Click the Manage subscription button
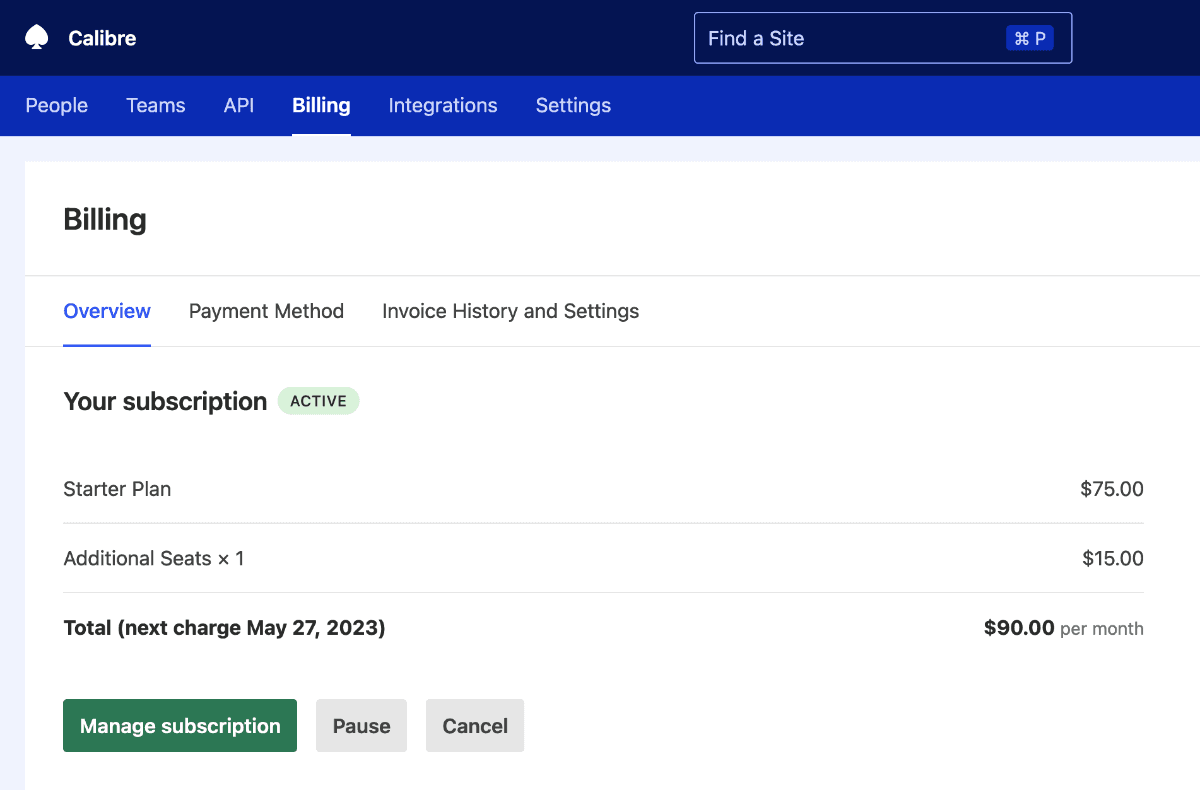Screen dimensions: 1200x790 (x=179, y=725)
